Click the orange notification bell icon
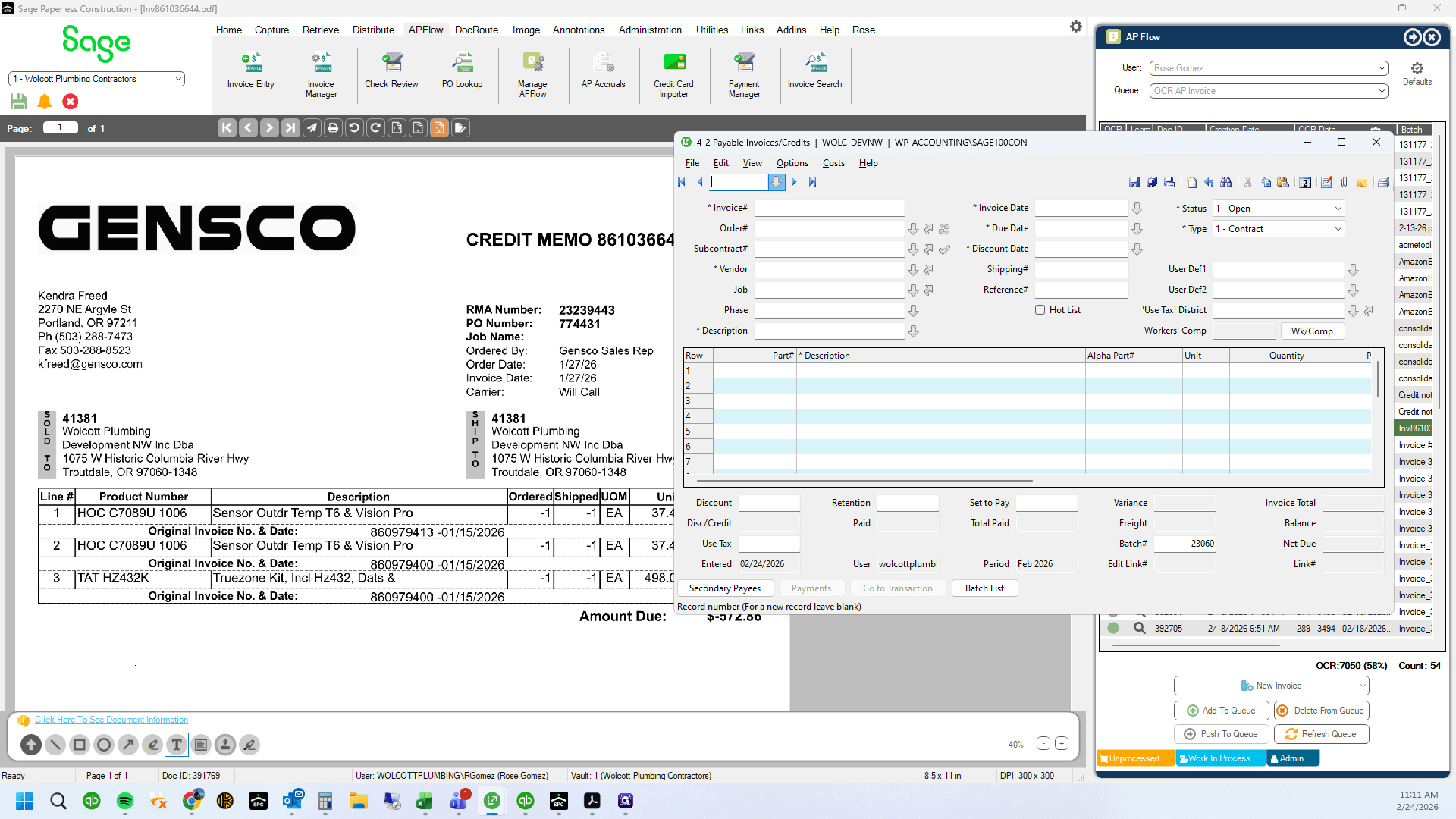 click(45, 101)
